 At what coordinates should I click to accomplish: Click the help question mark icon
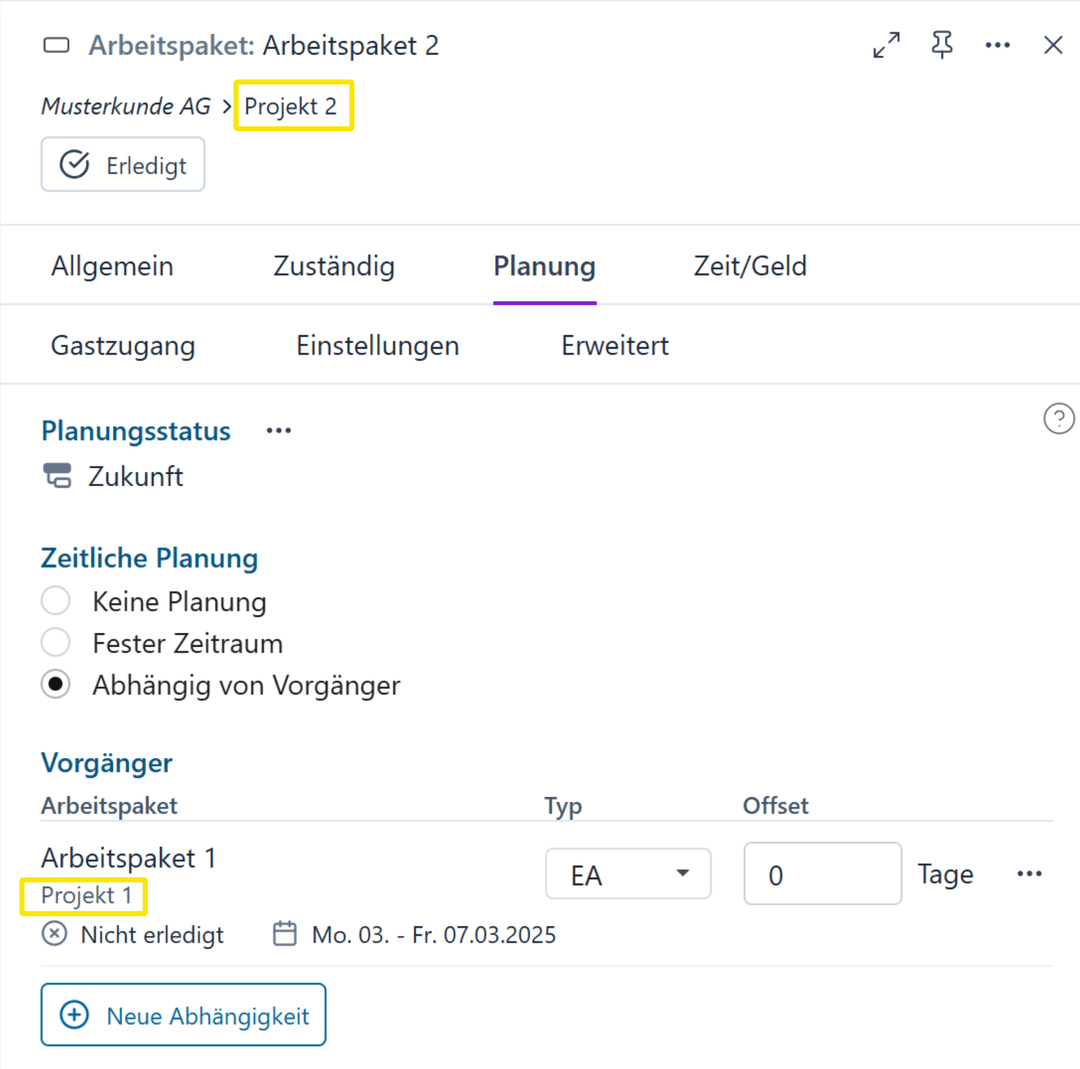point(1058,419)
